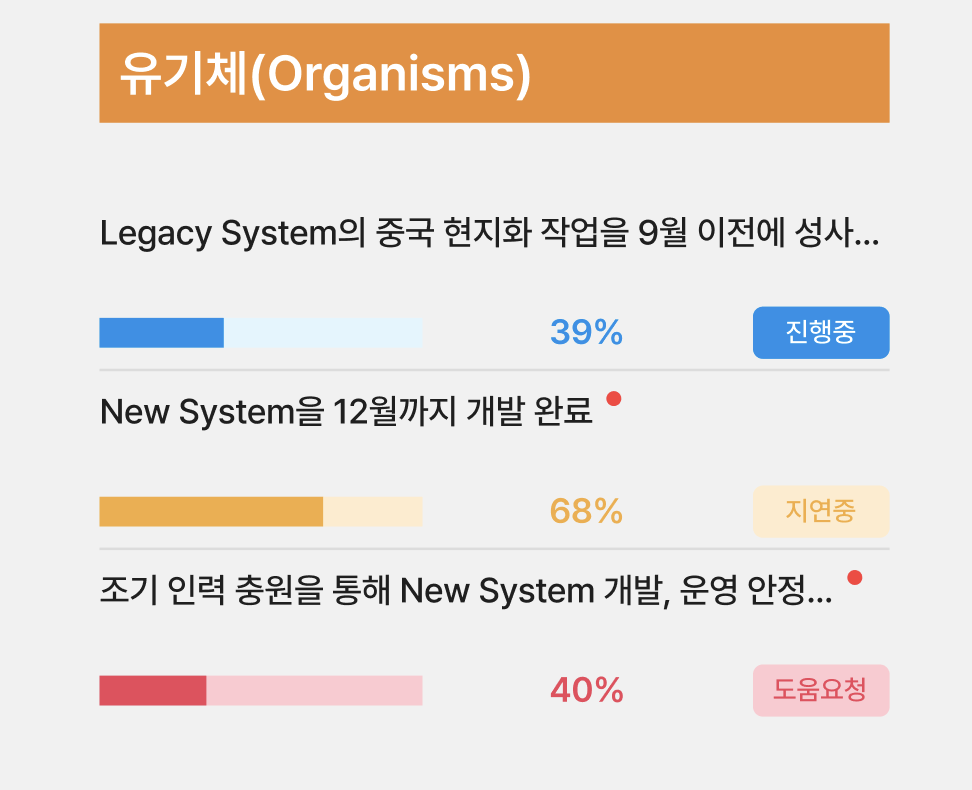Click the orange progress bar of the New System objective

coord(210,511)
